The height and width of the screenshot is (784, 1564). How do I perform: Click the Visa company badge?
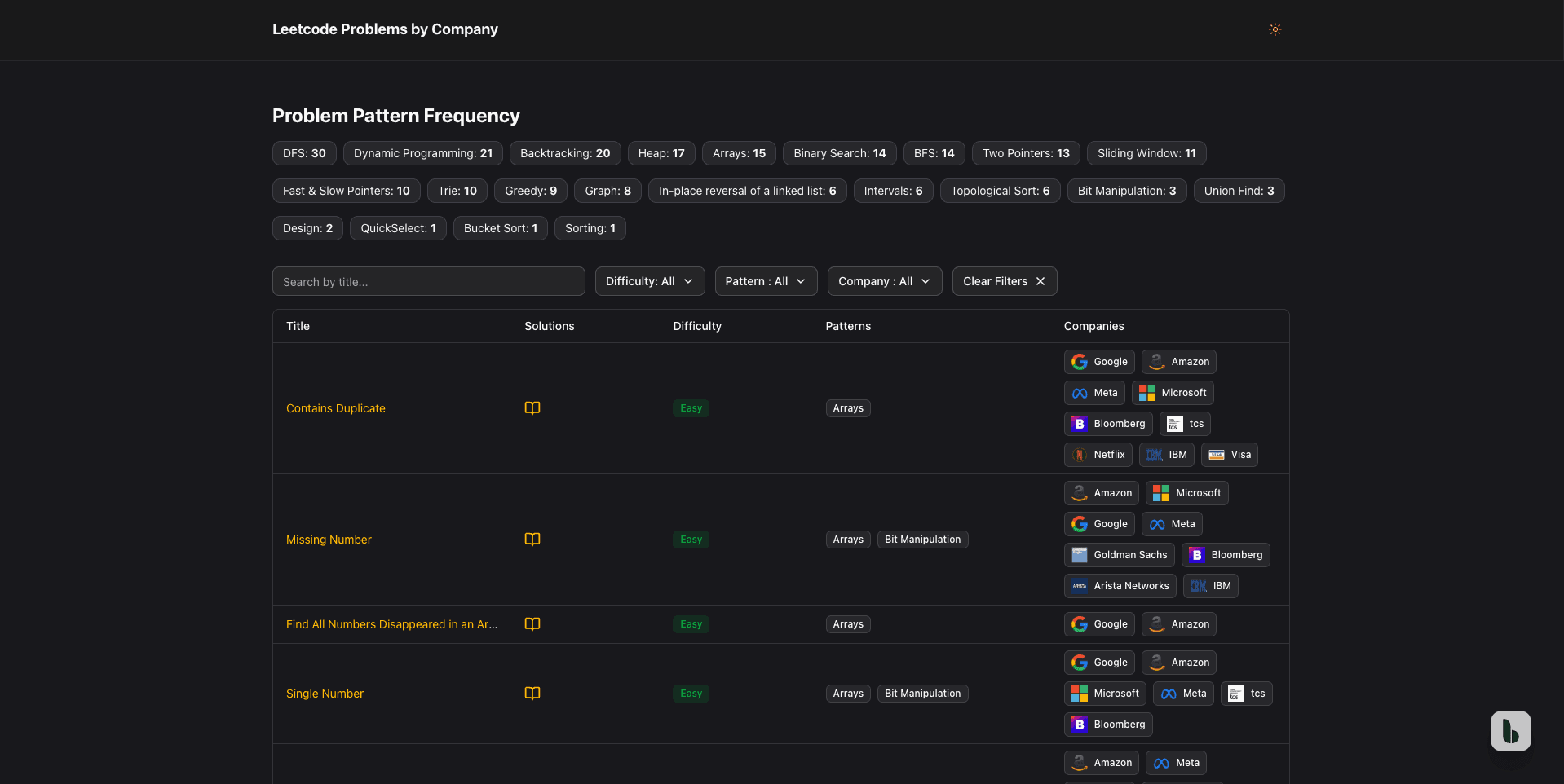coord(1229,455)
